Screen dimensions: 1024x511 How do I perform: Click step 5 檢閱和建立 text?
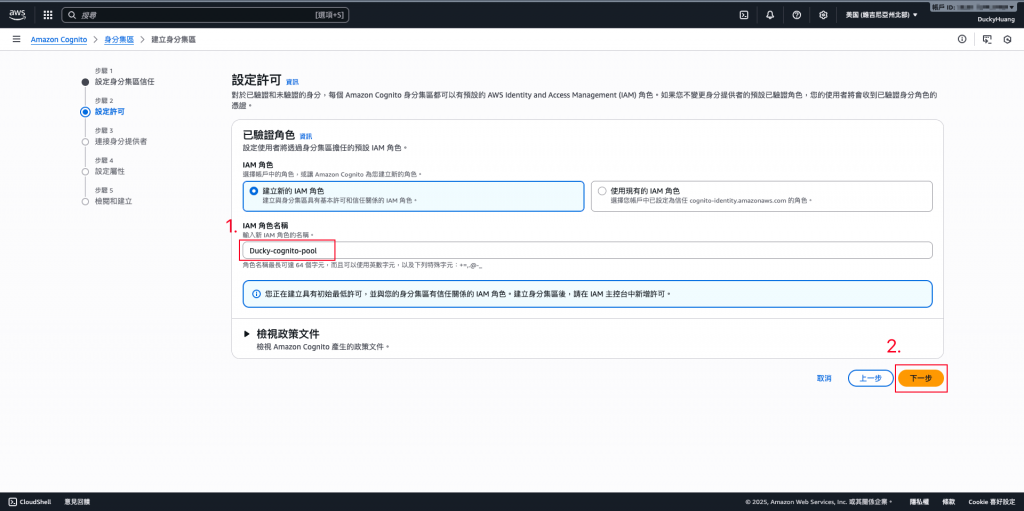pyautogui.click(x=114, y=201)
